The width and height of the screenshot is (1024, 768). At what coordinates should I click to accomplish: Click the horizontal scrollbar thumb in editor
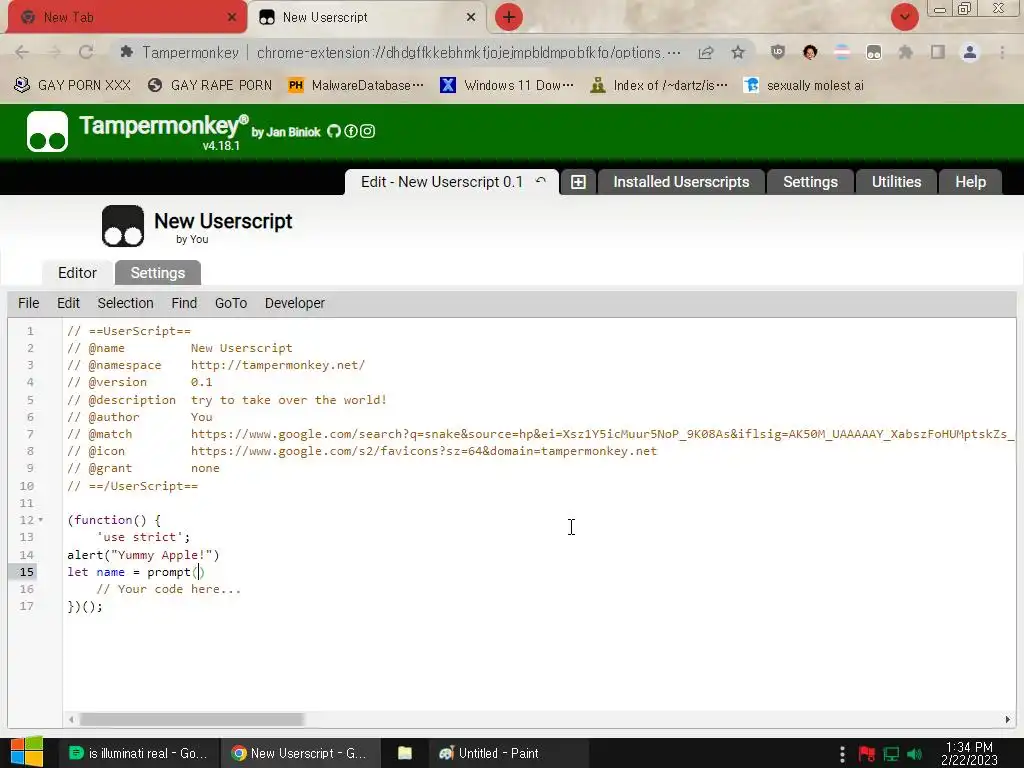[191, 720]
